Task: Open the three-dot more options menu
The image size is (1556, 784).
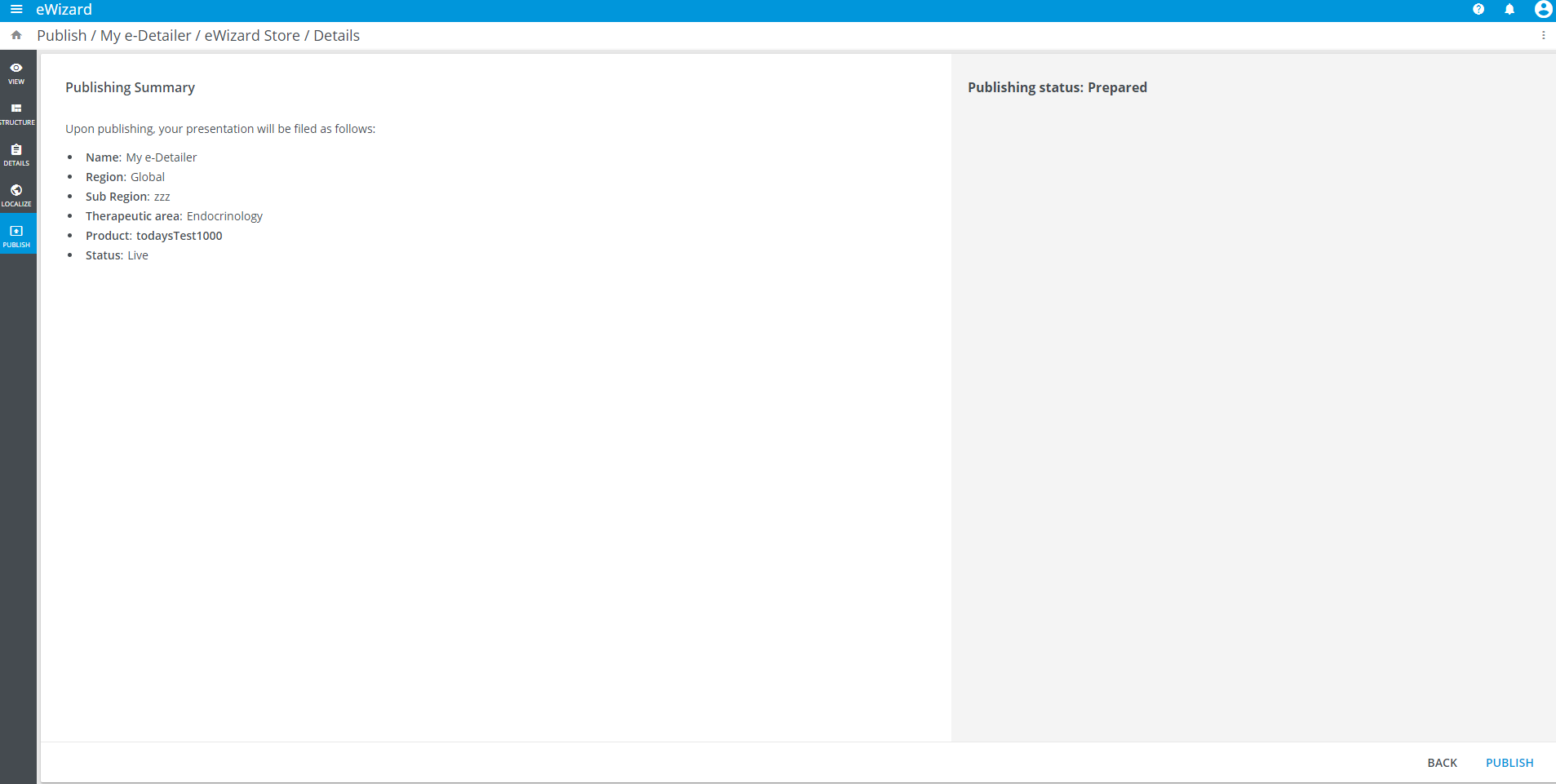Action: (x=1543, y=35)
